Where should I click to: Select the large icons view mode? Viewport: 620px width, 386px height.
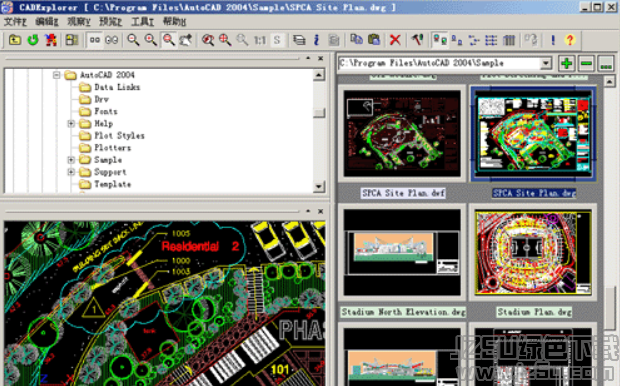tap(440, 40)
